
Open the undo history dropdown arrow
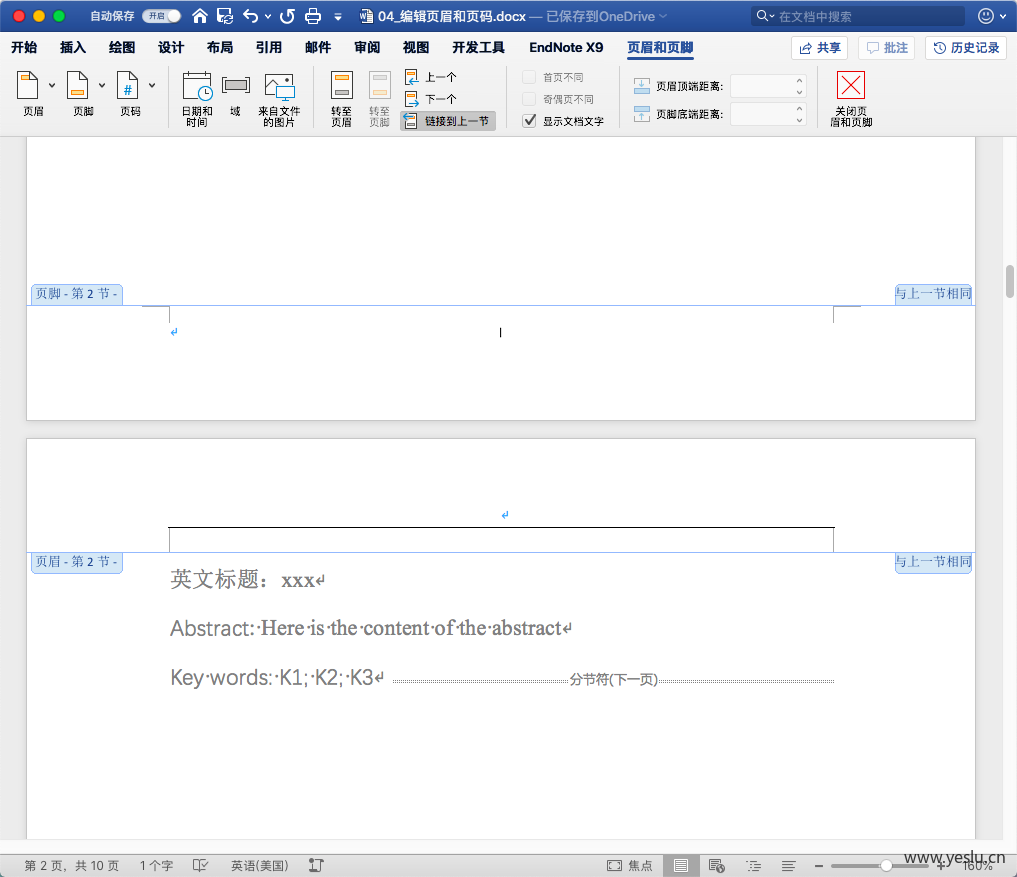pos(268,16)
